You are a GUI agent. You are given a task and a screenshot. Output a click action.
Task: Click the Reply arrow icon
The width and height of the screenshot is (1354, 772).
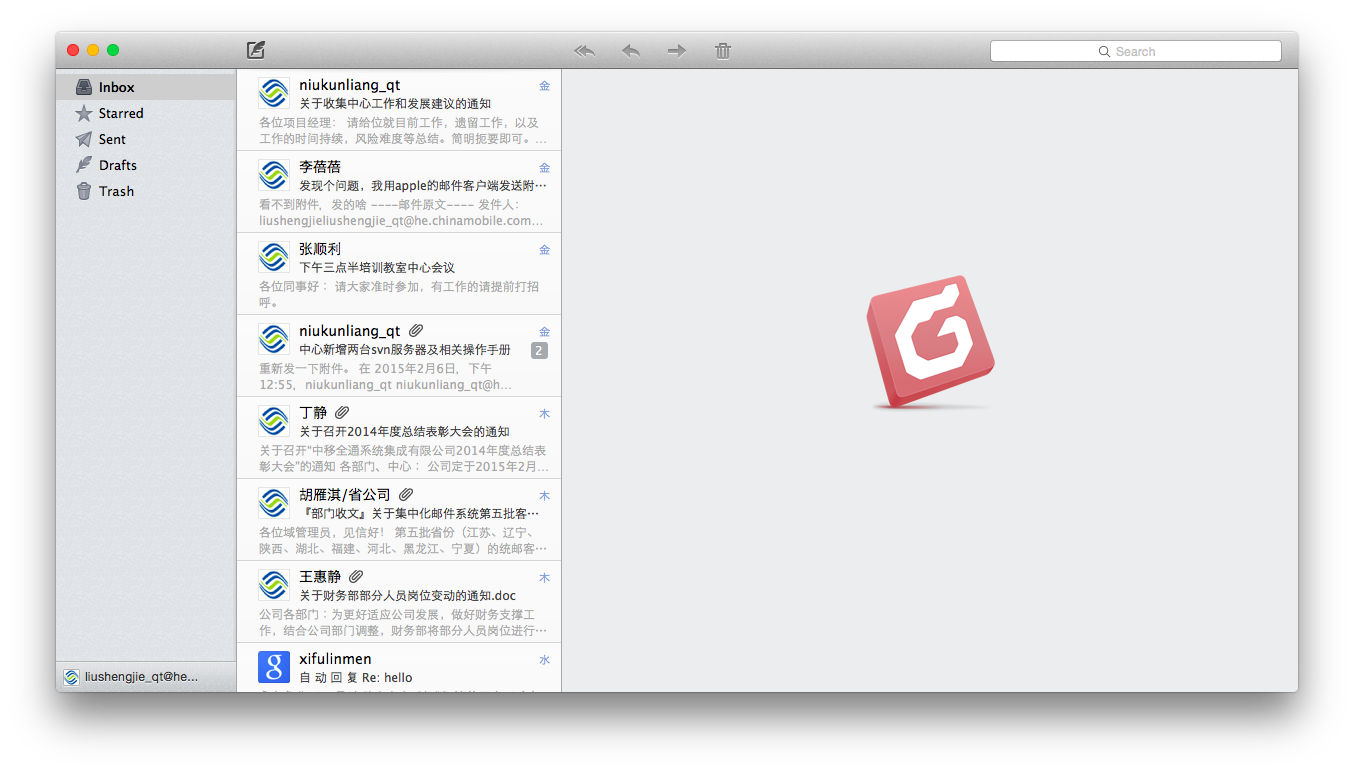tap(631, 50)
